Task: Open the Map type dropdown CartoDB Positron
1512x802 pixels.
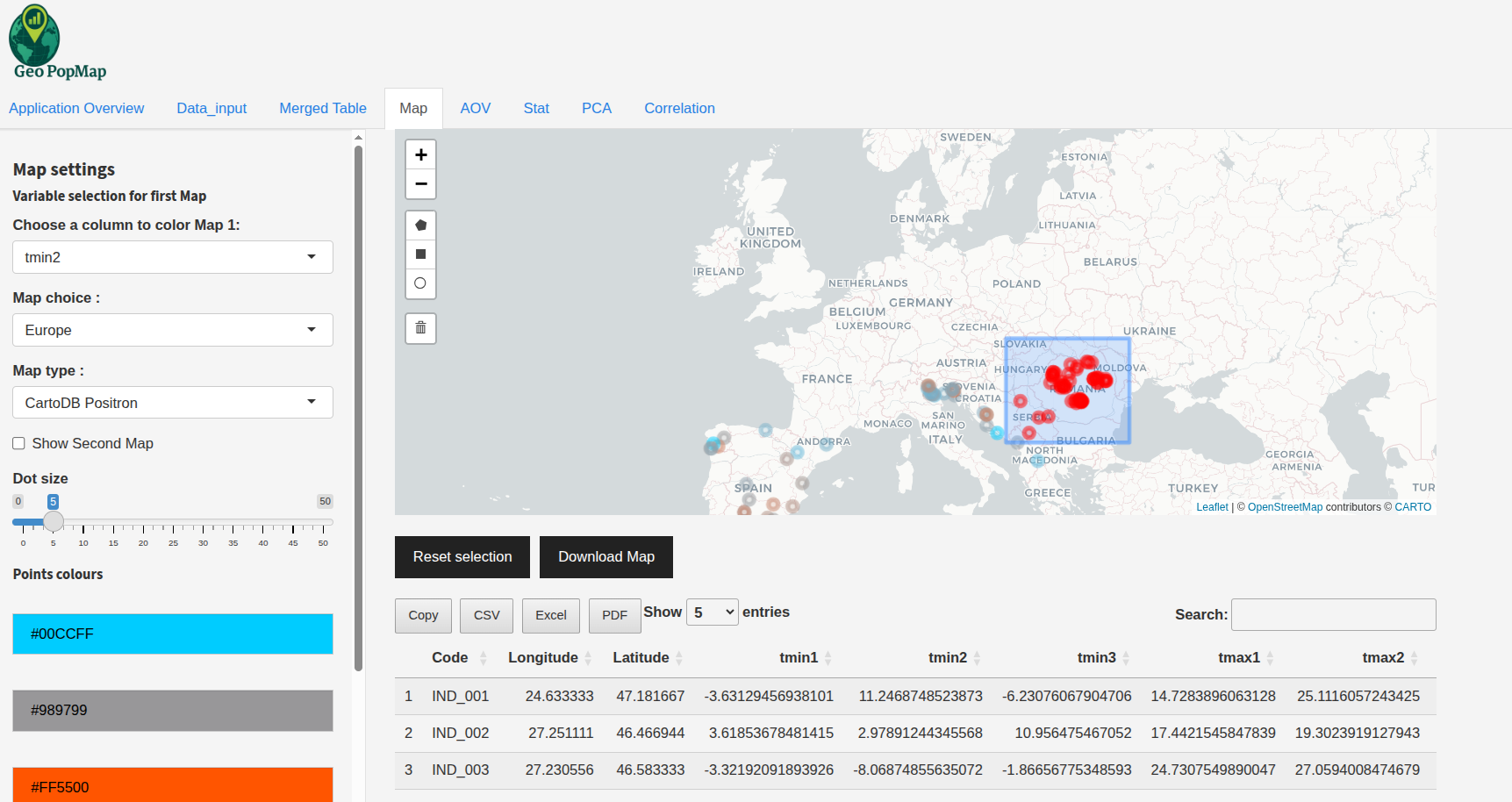Action: point(173,403)
